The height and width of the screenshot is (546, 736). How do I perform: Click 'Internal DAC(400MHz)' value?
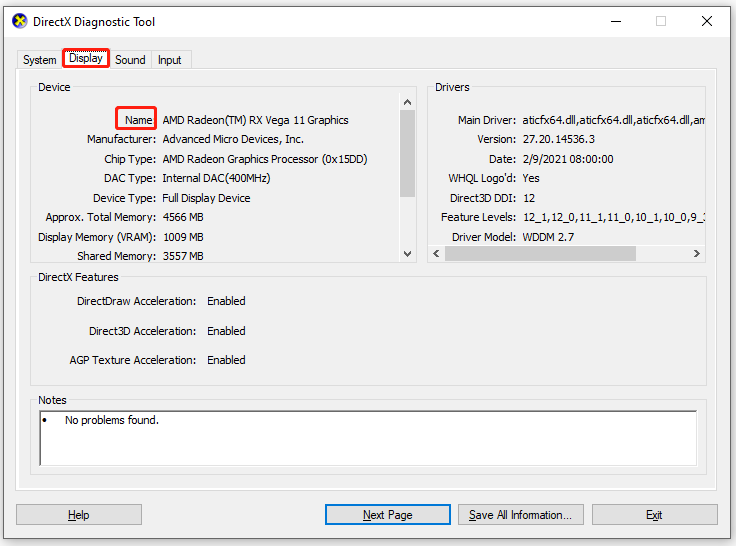click(x=216, y=178)
